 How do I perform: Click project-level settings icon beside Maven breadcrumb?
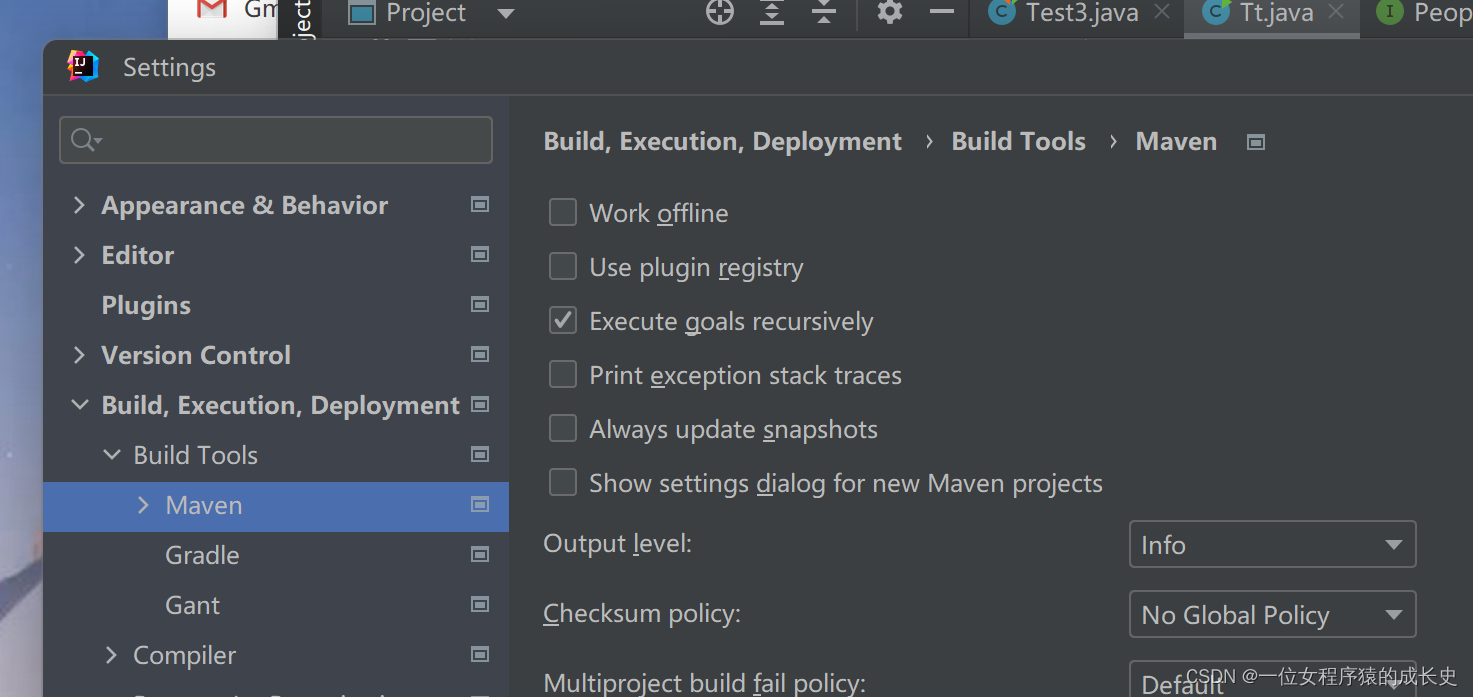1256,142
